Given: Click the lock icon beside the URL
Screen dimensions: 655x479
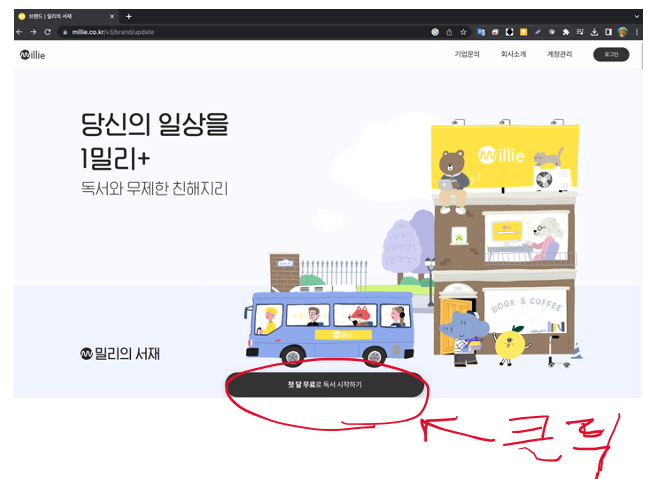Looking at the screenshot, I should [x=65, y=32].
